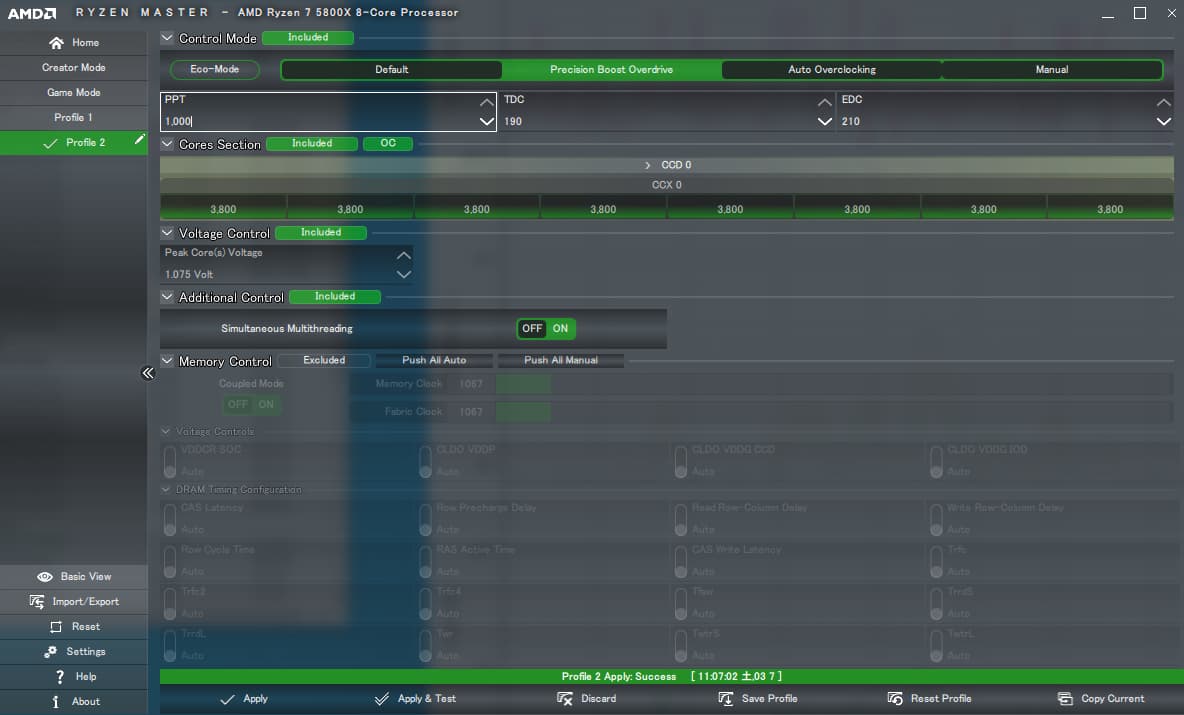Decrease the TDC value with the down arrow
1184x715 pixels.
tap(825, 121)
